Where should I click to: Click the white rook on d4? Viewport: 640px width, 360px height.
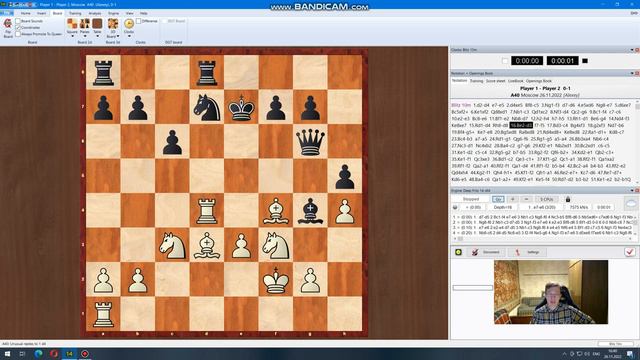(207, 211)
